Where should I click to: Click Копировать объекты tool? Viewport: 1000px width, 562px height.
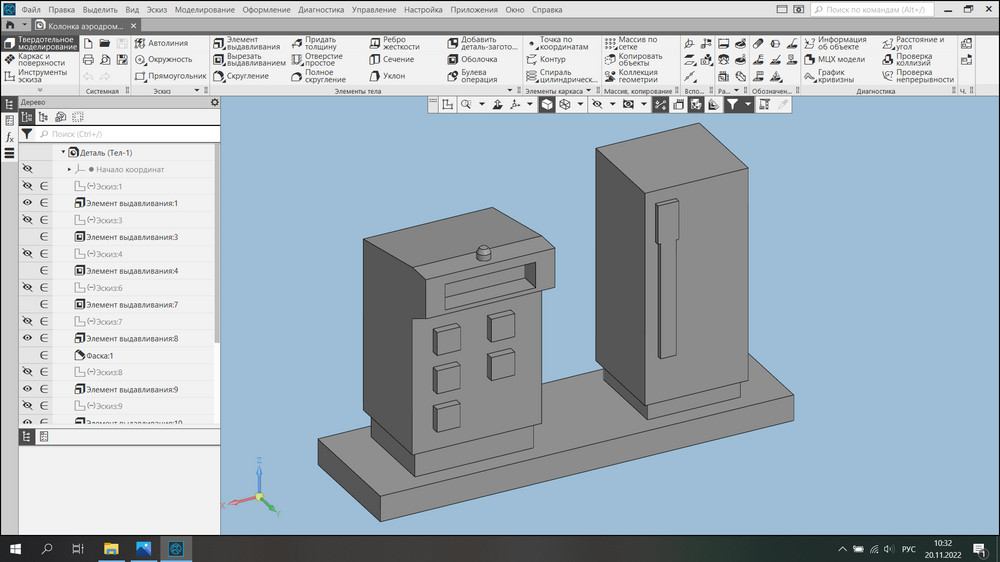pyautogui.click(x=634, y=59)
